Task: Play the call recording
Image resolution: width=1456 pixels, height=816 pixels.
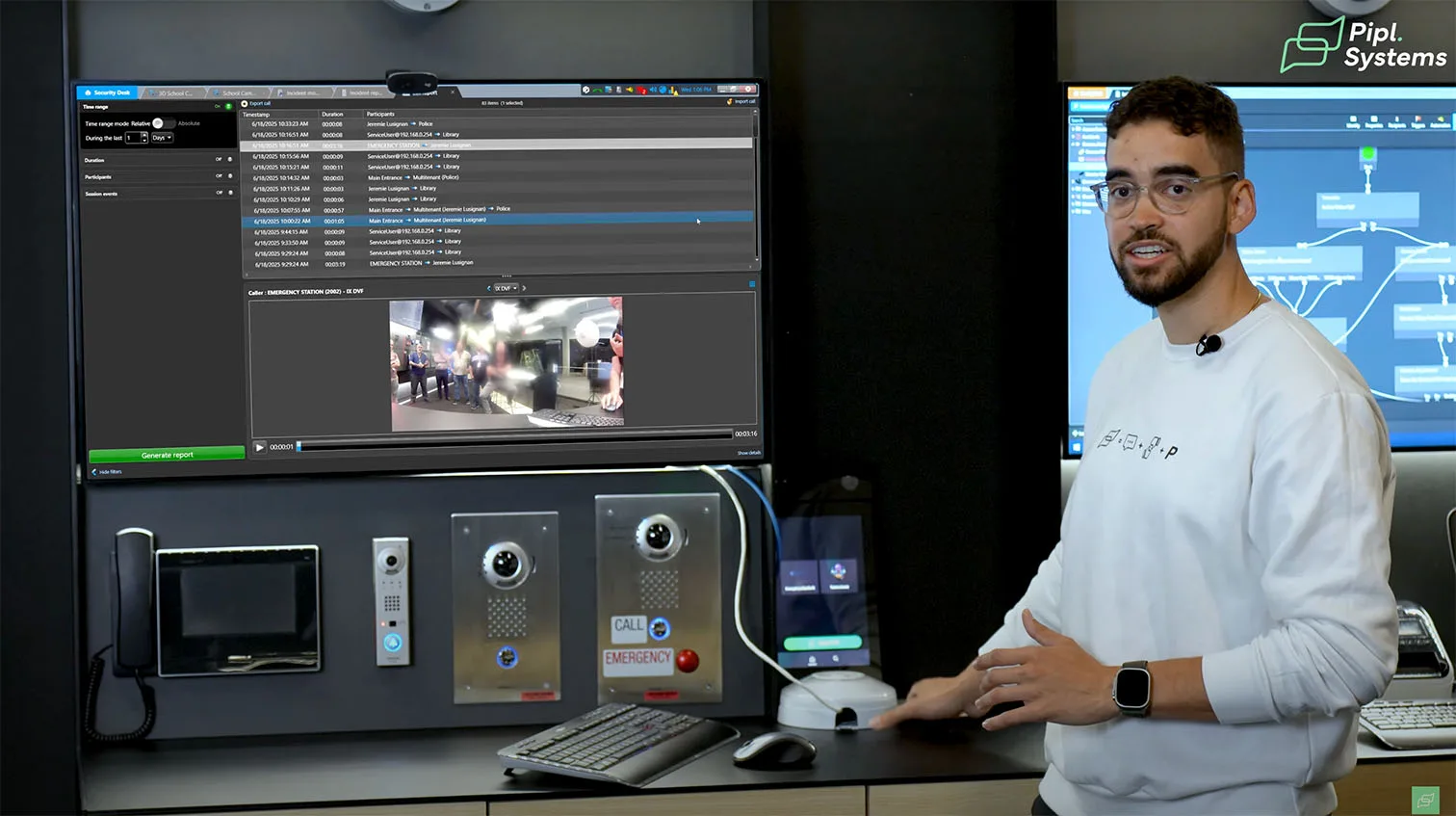Action: pyautogui.click(x=259, y=447)
